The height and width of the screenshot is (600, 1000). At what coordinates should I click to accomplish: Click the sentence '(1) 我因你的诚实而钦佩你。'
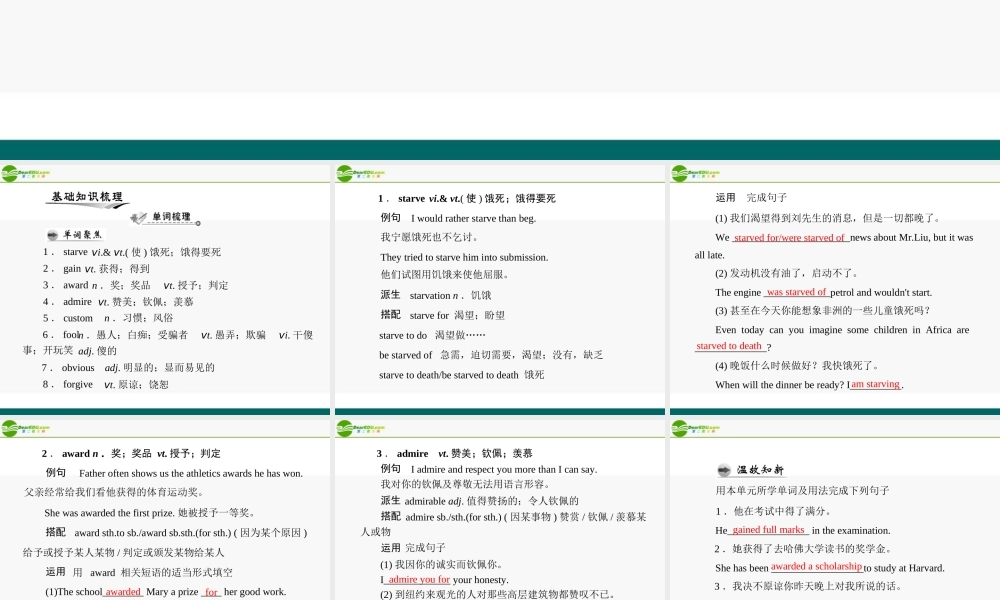pos(443,564)
